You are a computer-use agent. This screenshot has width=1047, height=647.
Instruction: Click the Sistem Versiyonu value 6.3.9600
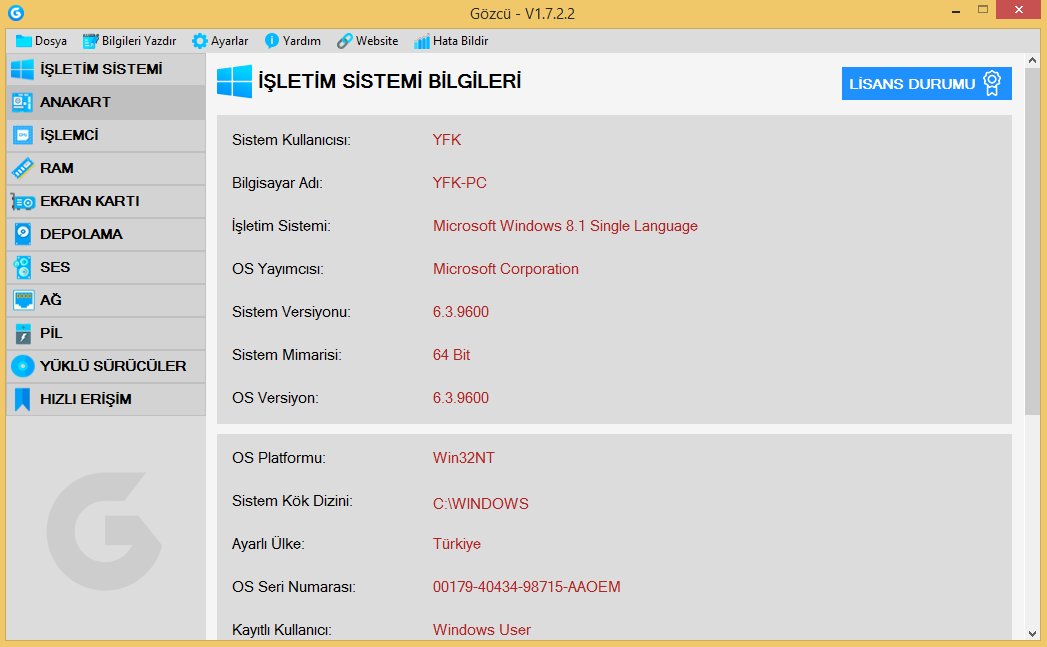tap(461, 312)
